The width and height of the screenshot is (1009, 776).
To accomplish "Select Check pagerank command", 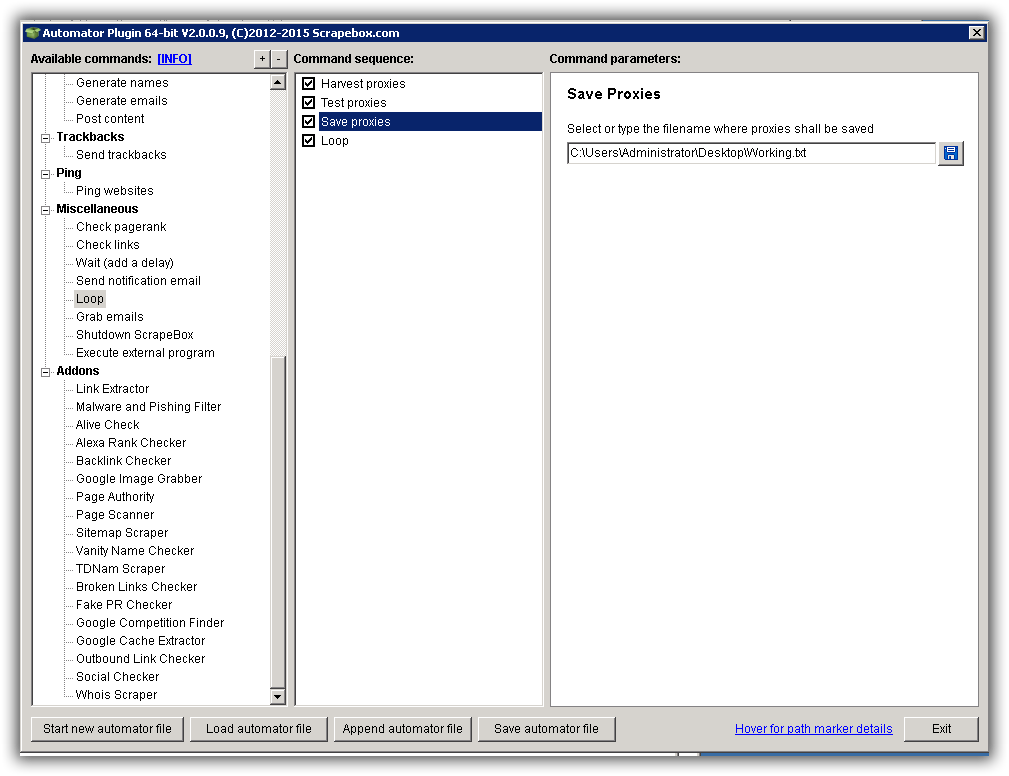I will (x=121, y=226).
